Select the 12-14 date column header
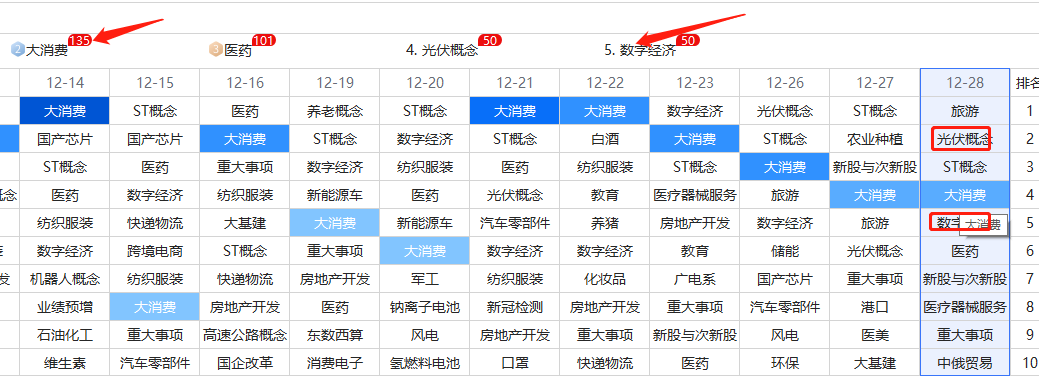The image size is (1039, 381). click(x=65, y=83)
